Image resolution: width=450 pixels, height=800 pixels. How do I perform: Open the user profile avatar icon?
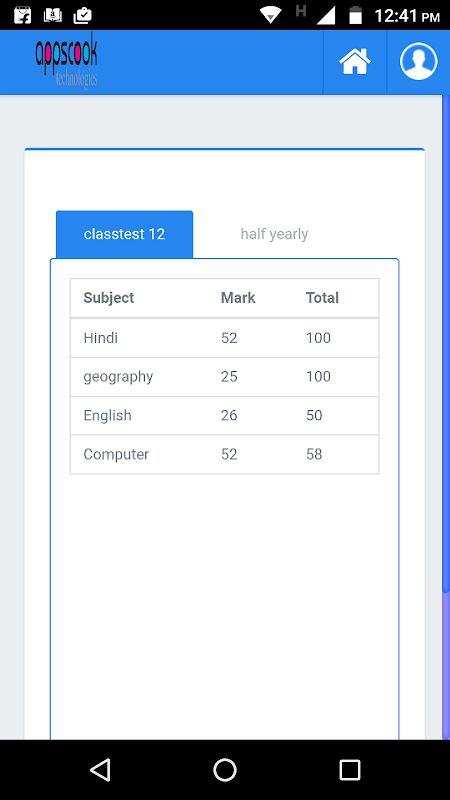(x=418, y=61)
